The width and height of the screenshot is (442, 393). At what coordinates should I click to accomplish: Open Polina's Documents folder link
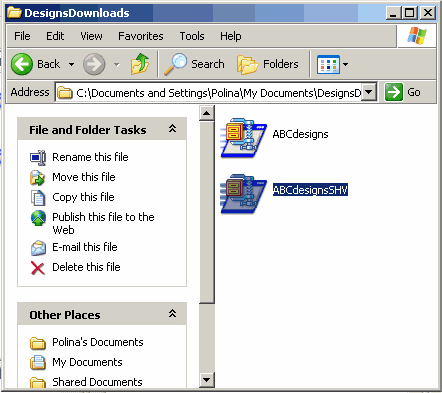[x=98, y=342]
